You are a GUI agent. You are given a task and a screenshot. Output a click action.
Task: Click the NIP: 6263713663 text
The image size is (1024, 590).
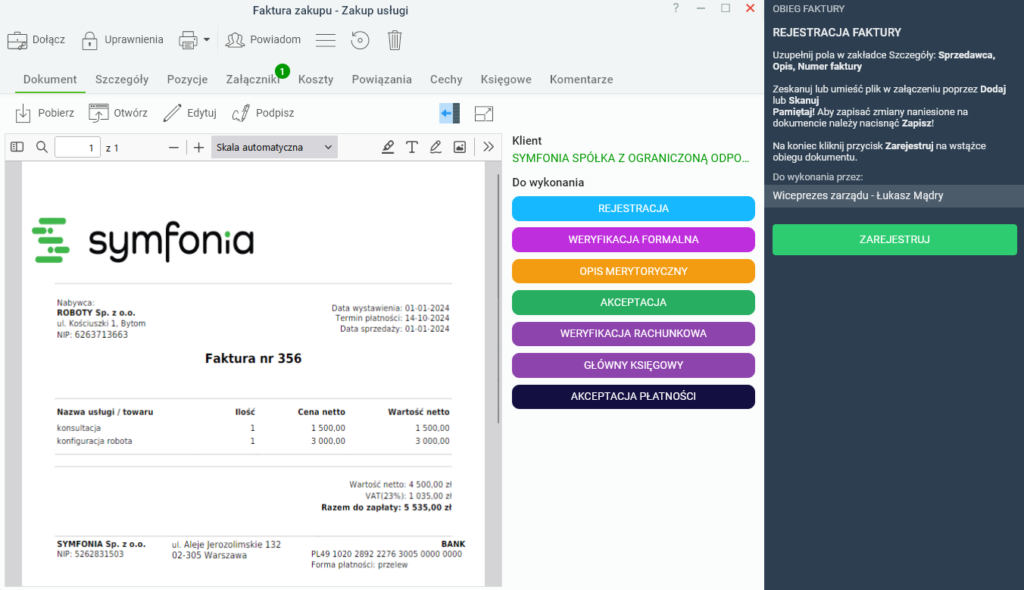[x=92, y=335]
